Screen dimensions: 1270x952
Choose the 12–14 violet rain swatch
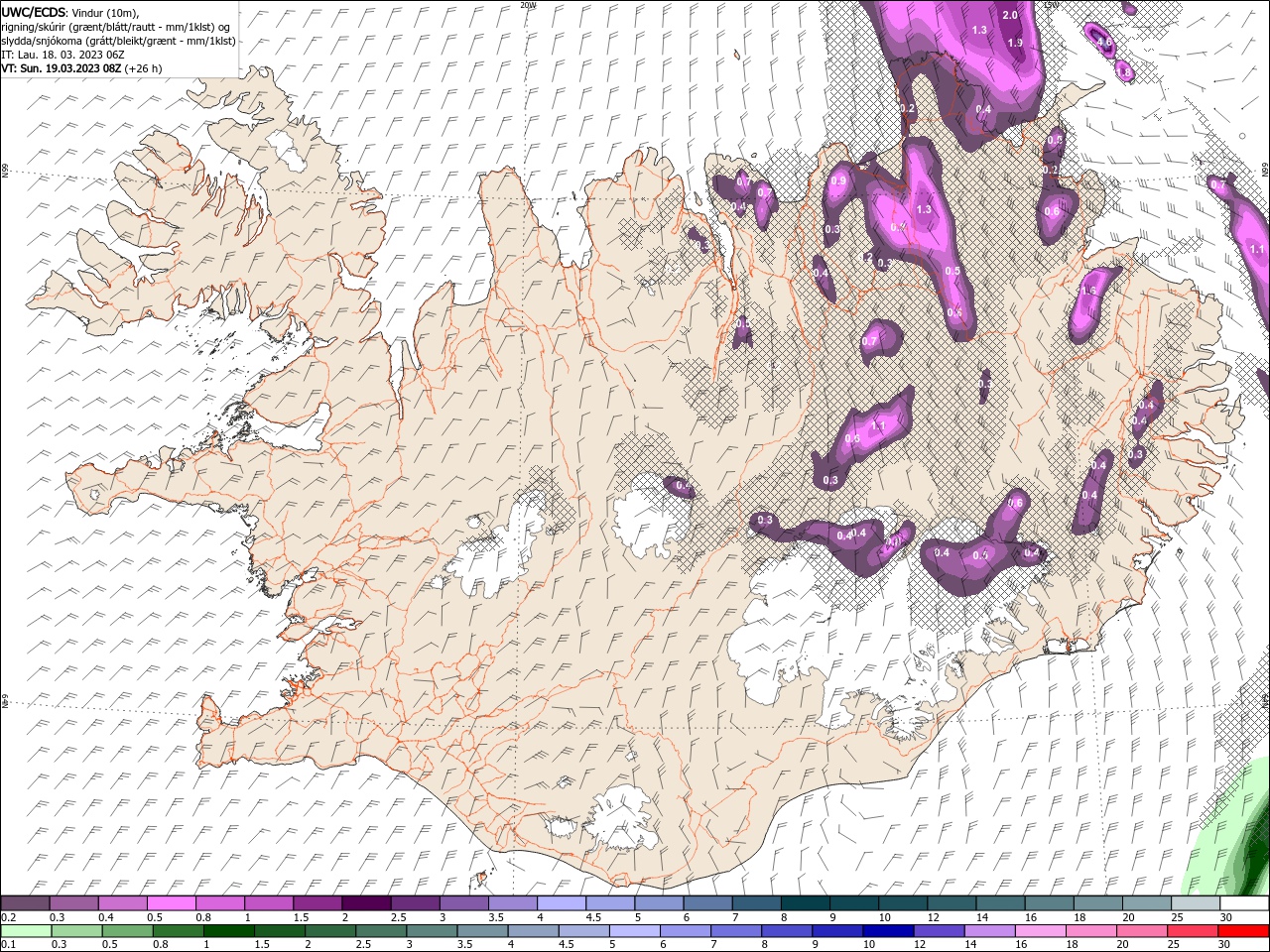(939, 930)
